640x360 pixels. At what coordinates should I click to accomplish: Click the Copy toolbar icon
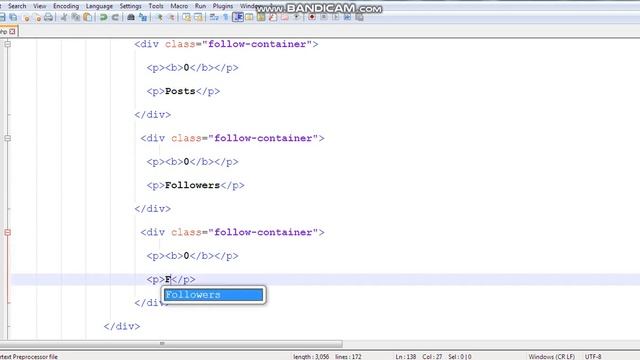click(x=76, y=17)
